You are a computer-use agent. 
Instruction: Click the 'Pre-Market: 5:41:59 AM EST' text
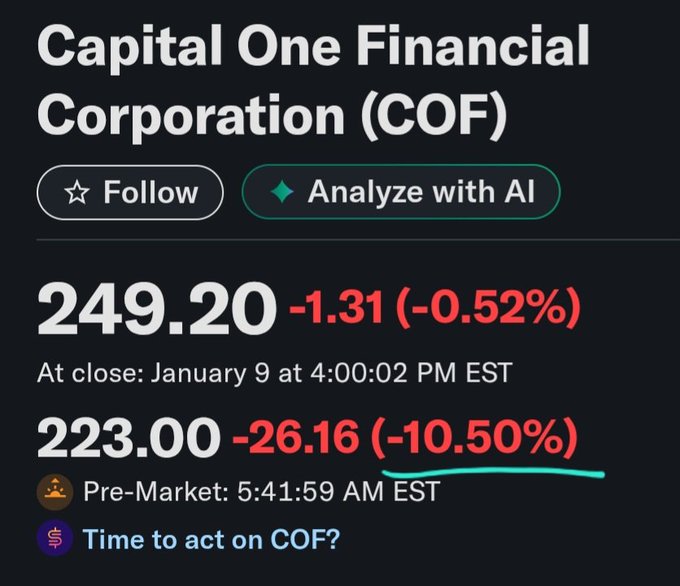point(260,492)
